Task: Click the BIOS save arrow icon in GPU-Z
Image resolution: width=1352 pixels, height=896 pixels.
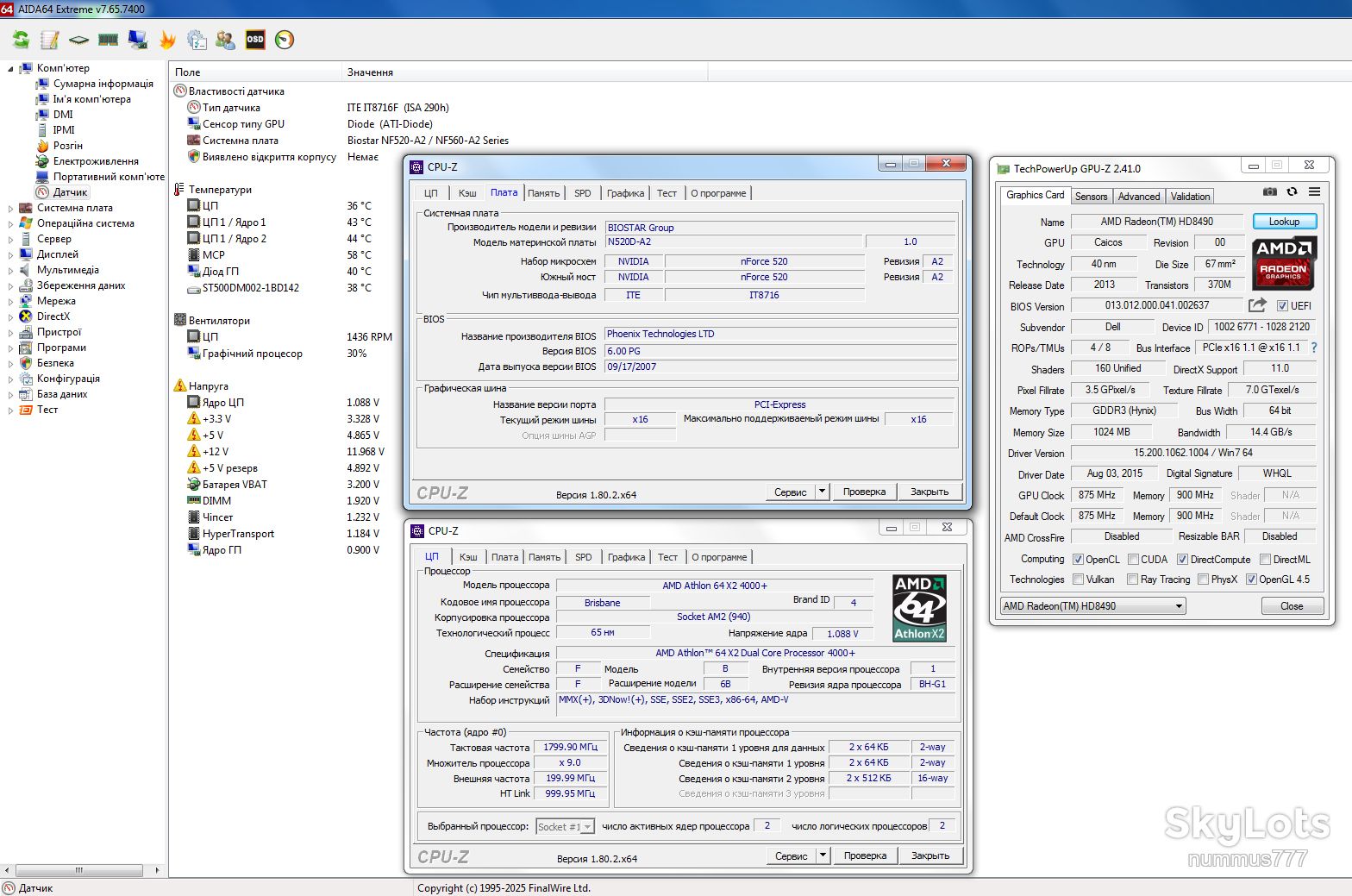Action: pos(1258,305)
